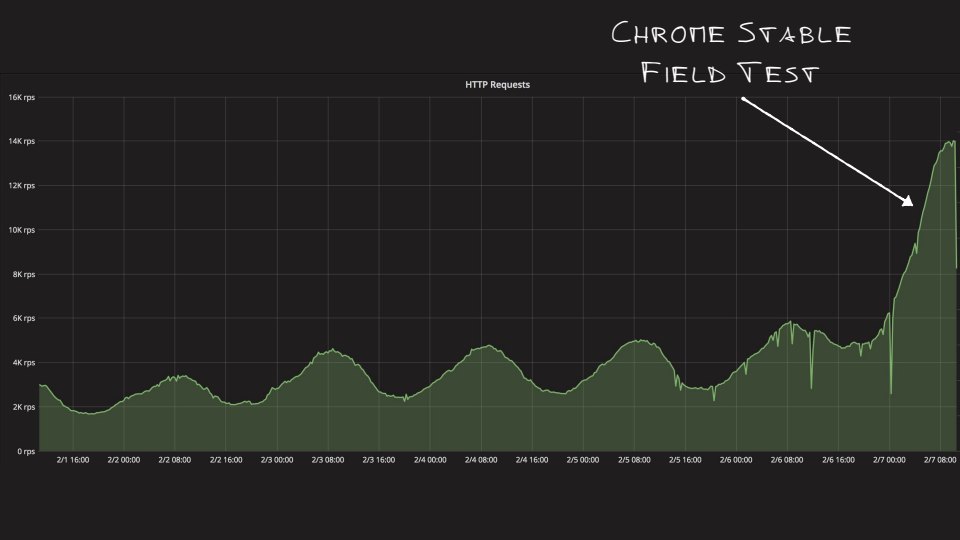This screenshot has height=540, width=960.
Task: Click the 2/7 00:00 time label
Action: point(889,460)
